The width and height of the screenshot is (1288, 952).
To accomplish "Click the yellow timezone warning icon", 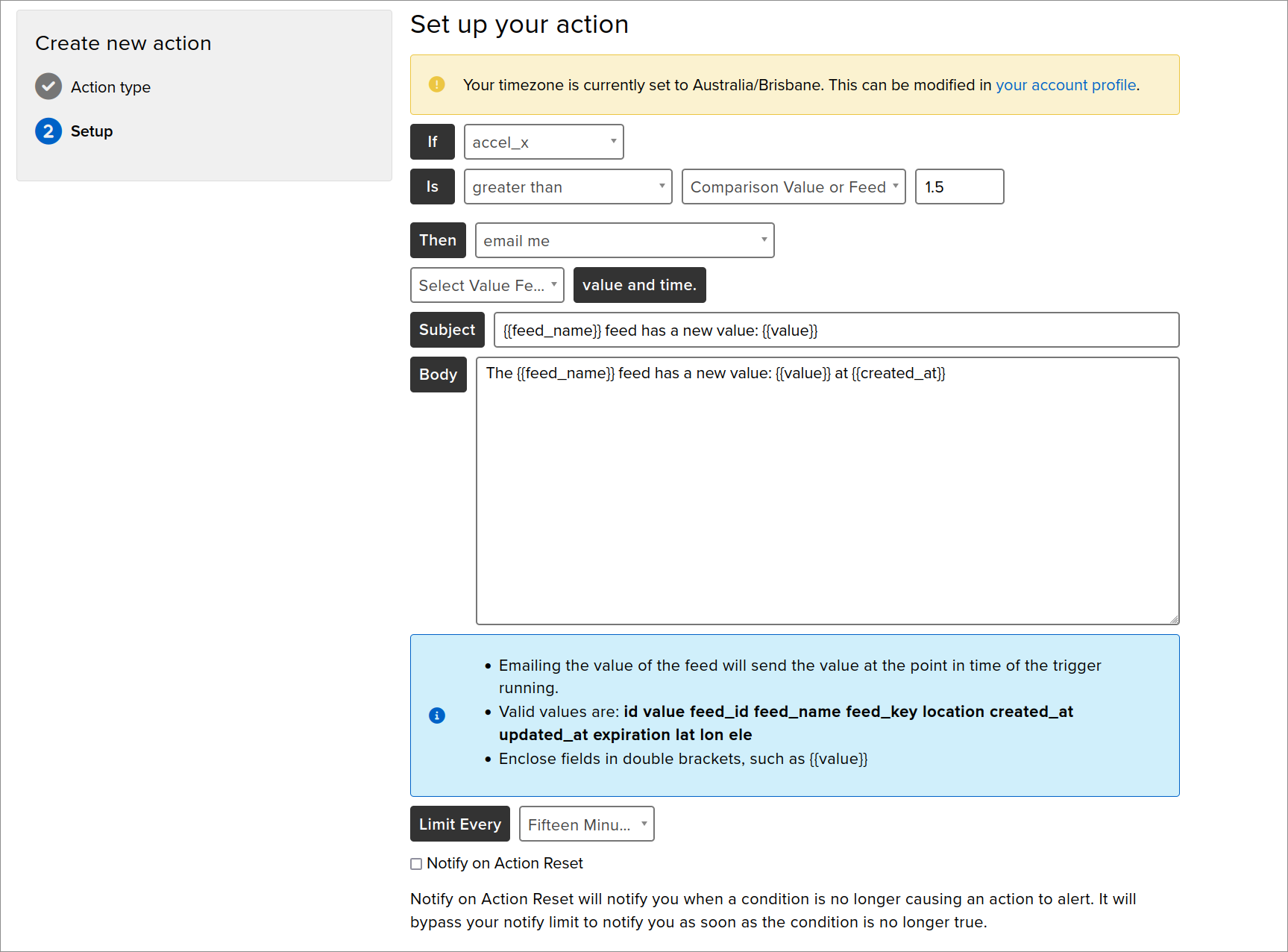I will [x=437, y=84].
